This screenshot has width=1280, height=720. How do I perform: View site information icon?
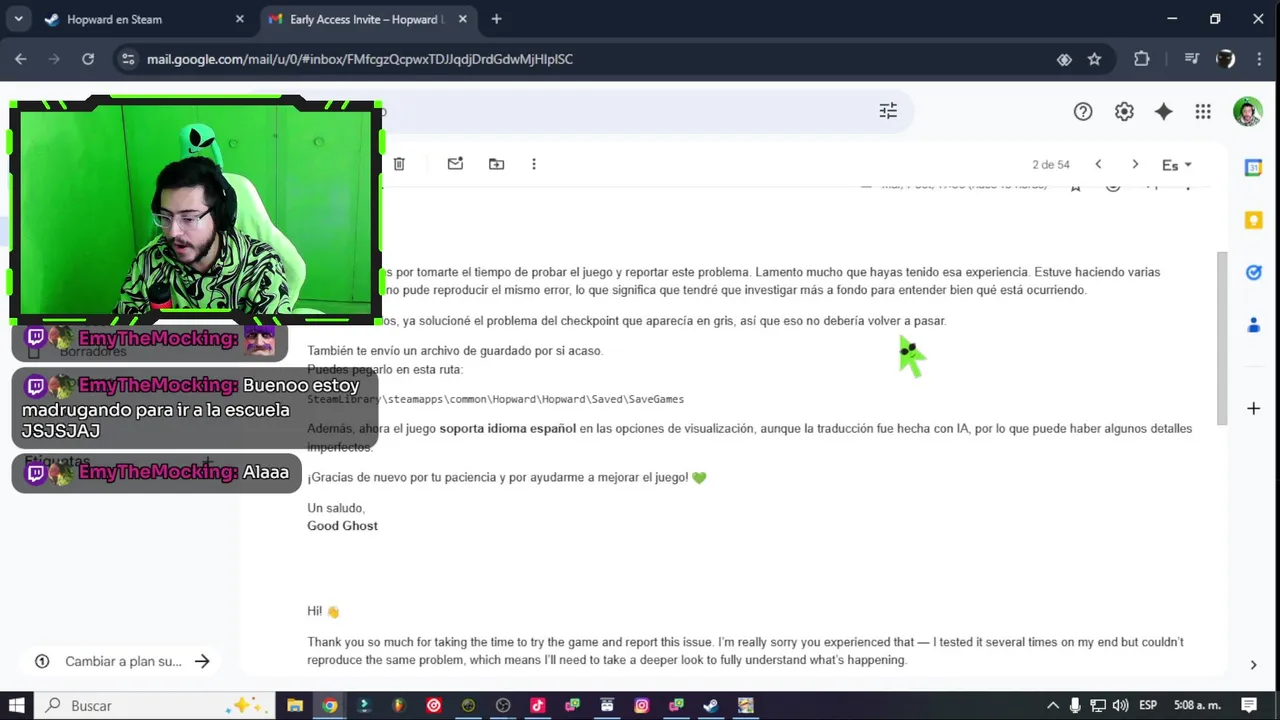coord(127,59)
